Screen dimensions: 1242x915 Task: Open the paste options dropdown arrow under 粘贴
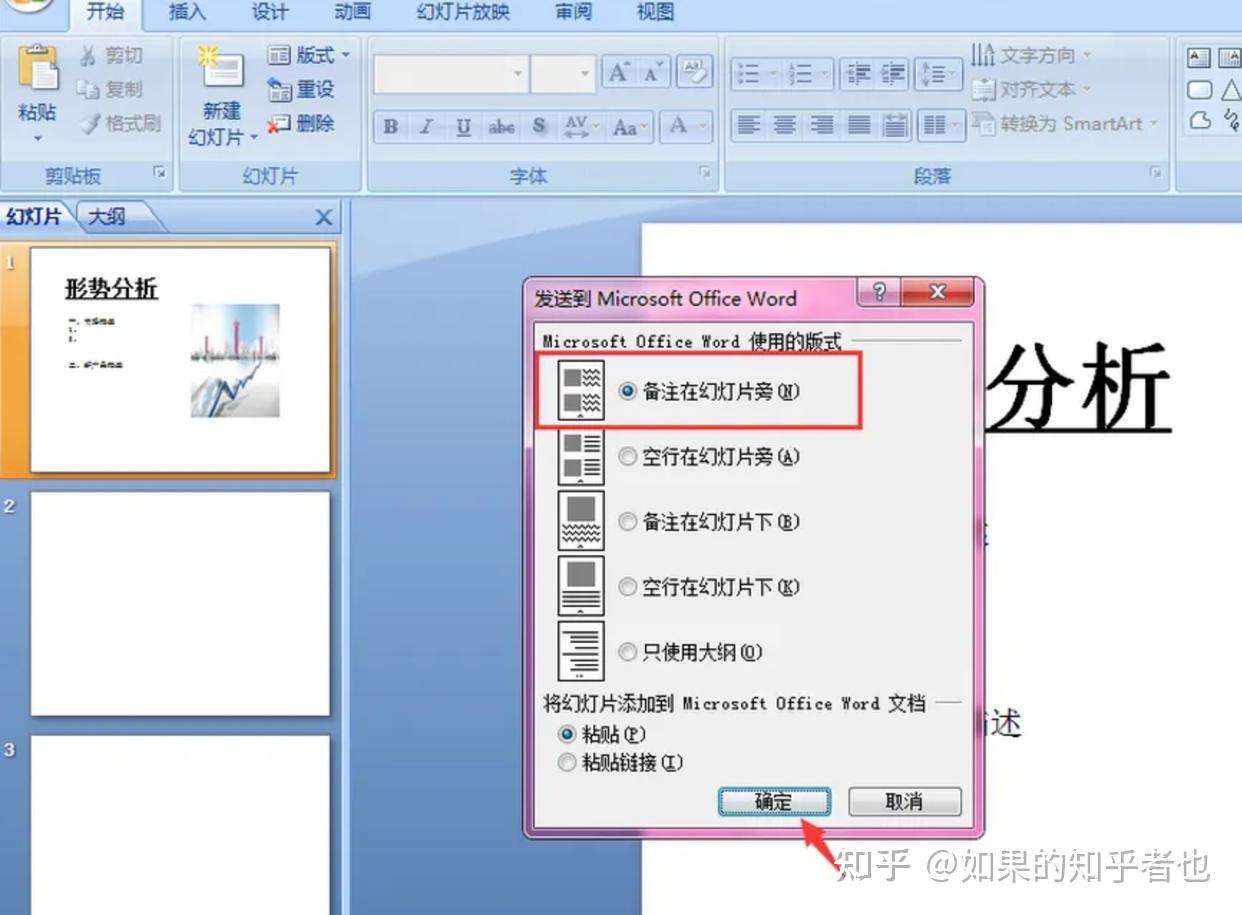coord(38,137)
